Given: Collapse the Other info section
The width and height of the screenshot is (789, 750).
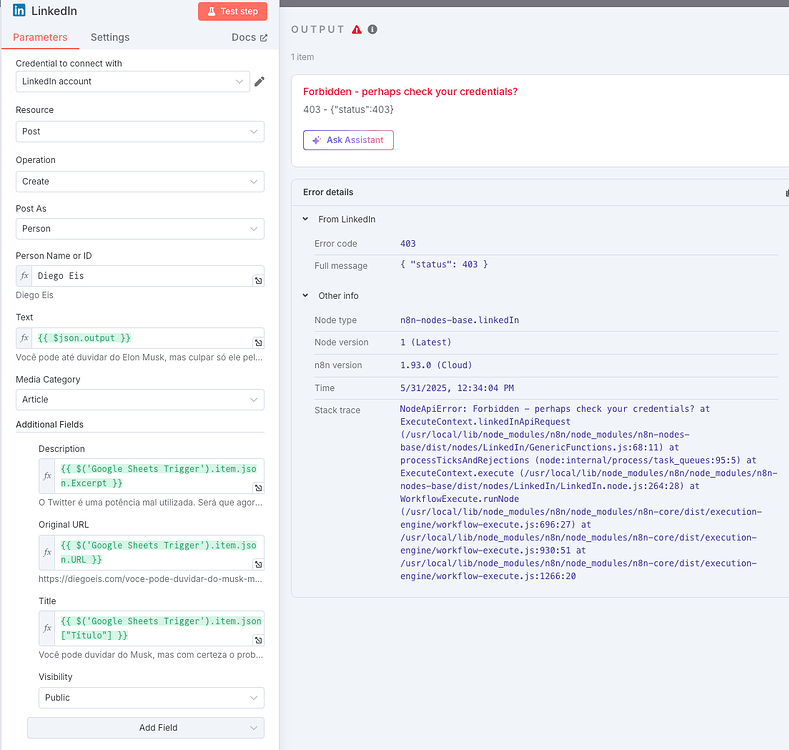Looking at the screenshot, I should pos(306,296).
